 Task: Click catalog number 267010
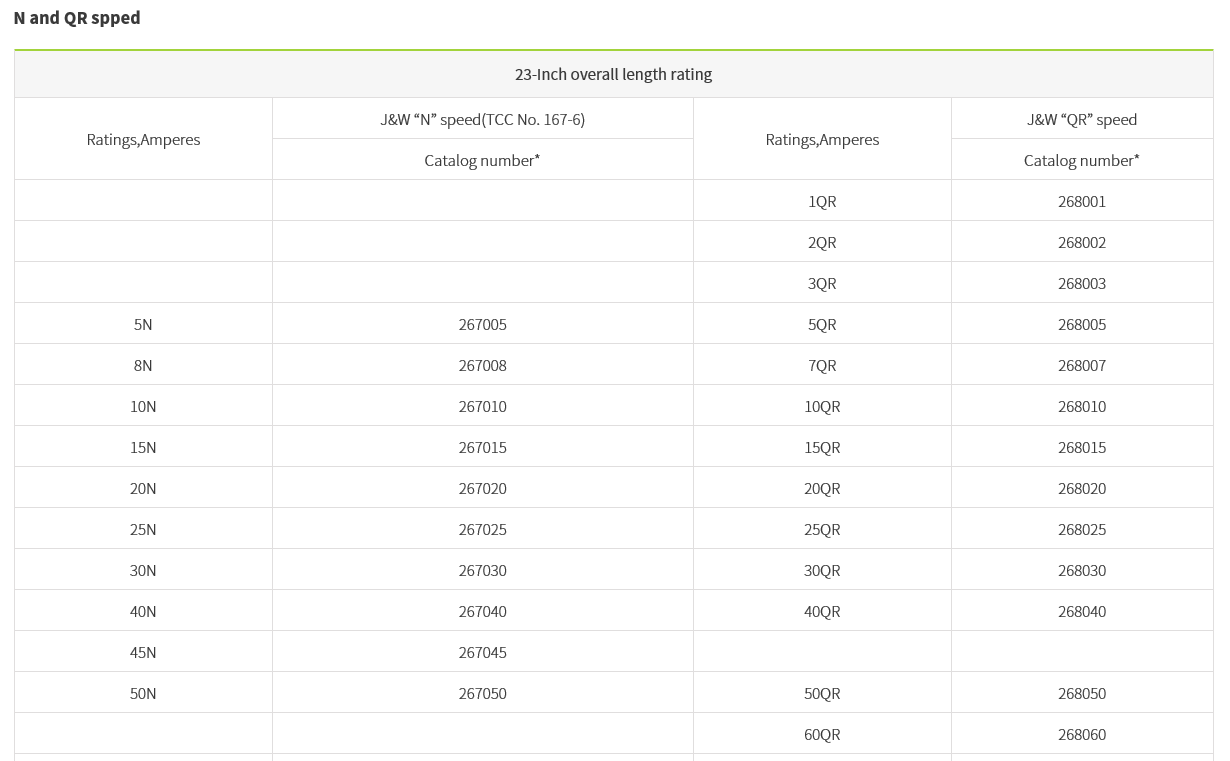click(482, 406)
